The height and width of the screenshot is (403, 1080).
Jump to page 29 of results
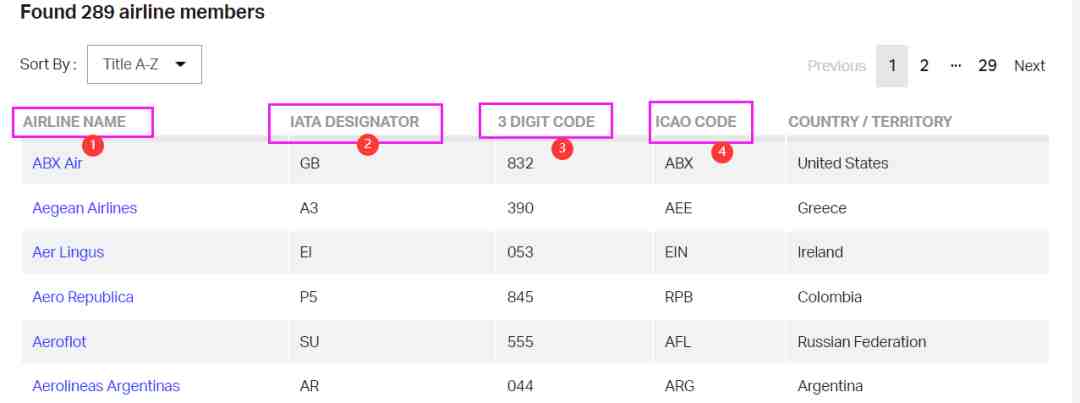(x=987, y=66)
